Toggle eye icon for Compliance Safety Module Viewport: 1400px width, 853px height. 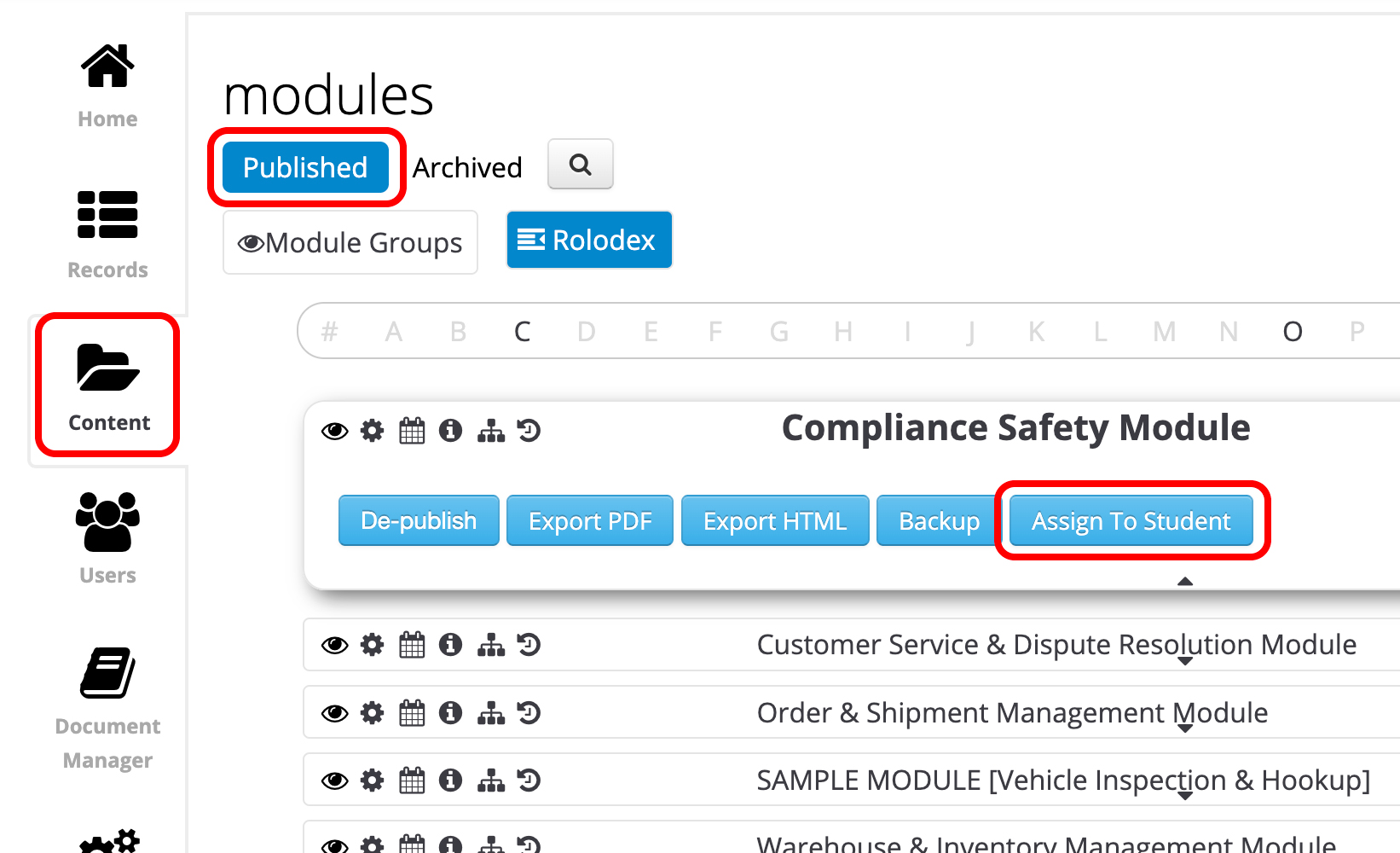pyautogui.click(x=335, y=431)
